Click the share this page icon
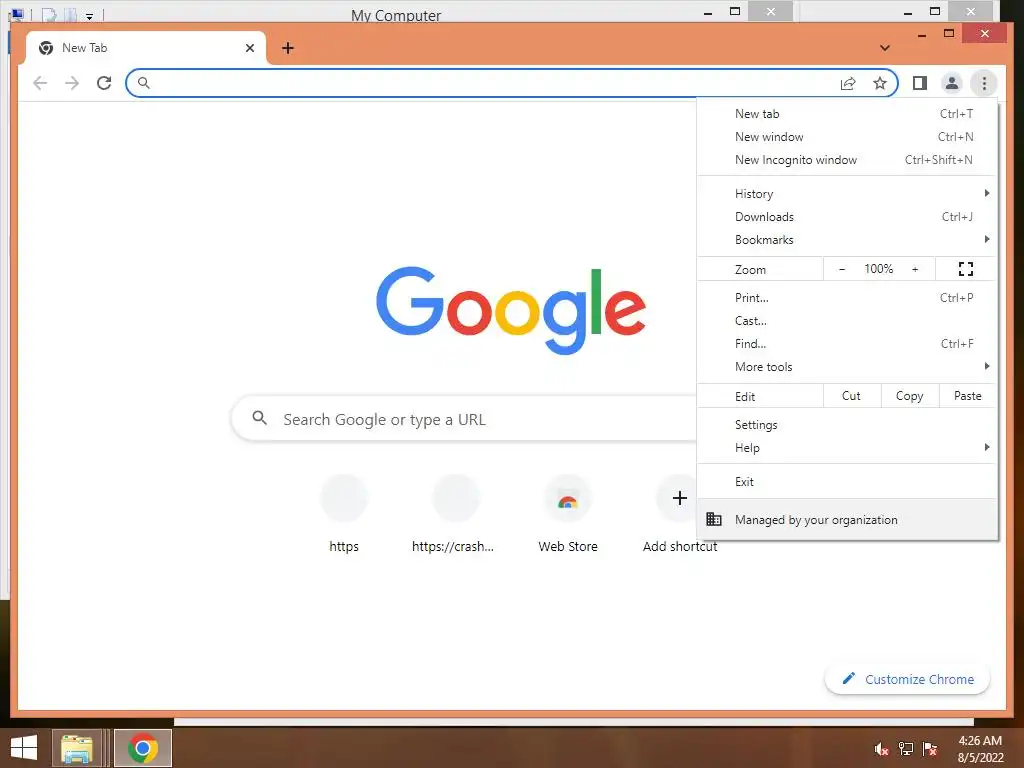 click(848, 83)
